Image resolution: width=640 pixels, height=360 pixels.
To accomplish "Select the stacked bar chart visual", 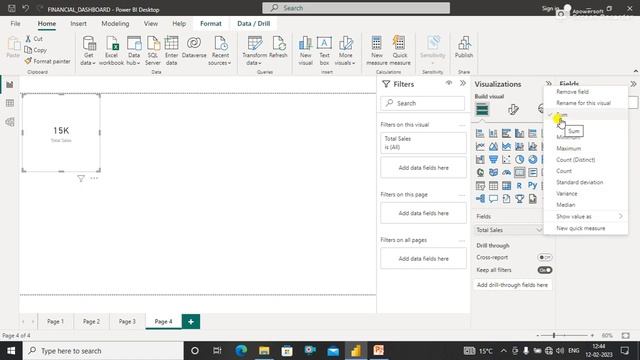I will tap(480, 133).
